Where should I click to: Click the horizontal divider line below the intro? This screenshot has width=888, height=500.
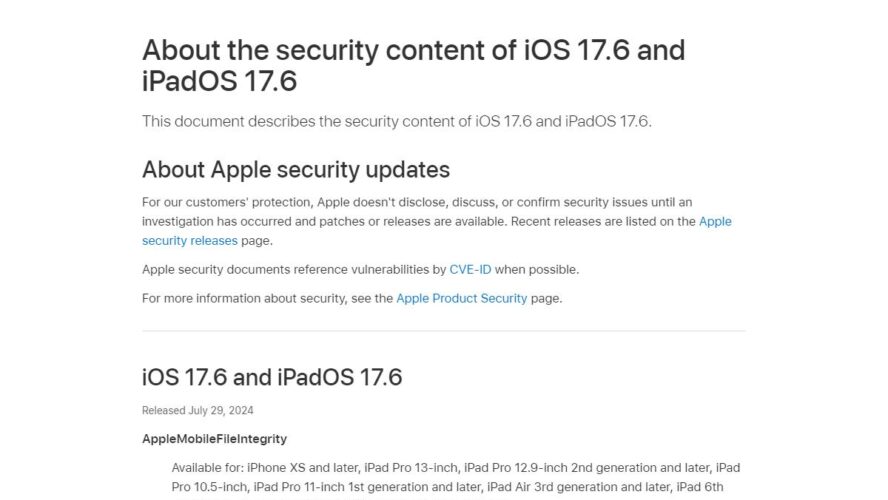coord(443,331)
